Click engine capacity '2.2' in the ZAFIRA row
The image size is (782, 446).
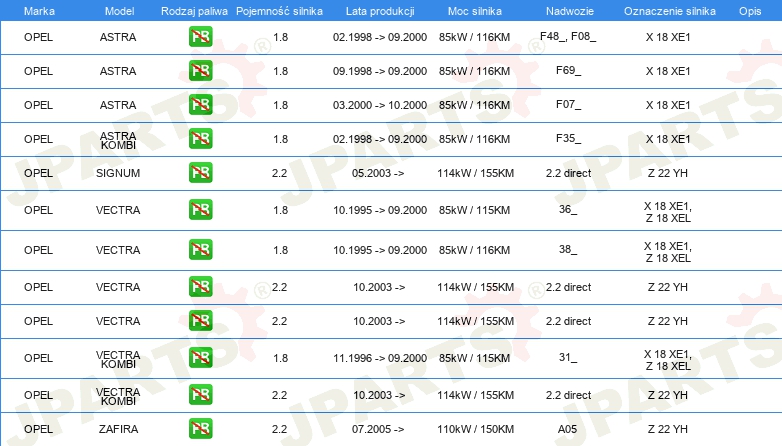[279, 429]
